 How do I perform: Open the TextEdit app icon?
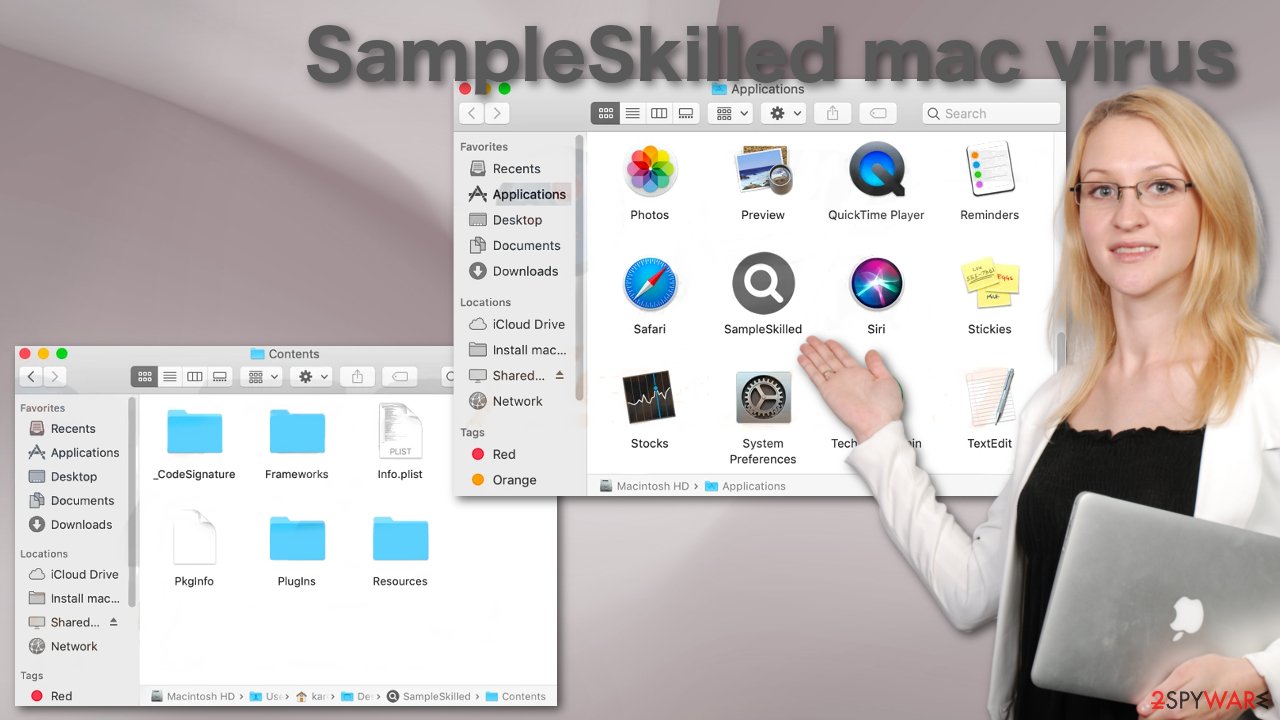click(x=990, y=398)
